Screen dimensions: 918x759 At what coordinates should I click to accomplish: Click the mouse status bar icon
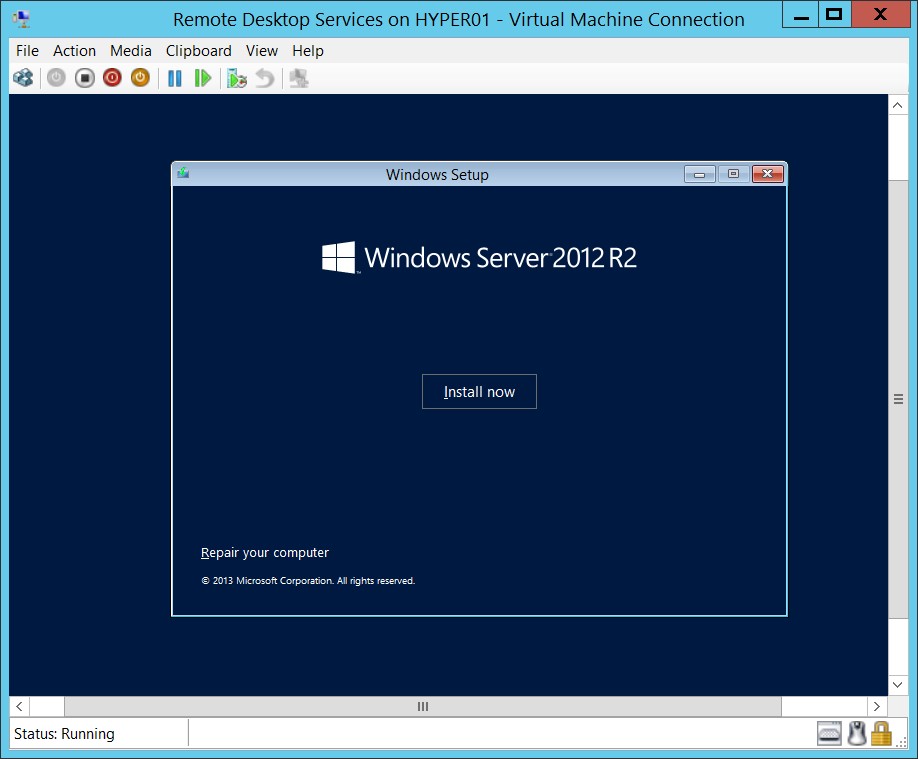[x=857, y=733]
